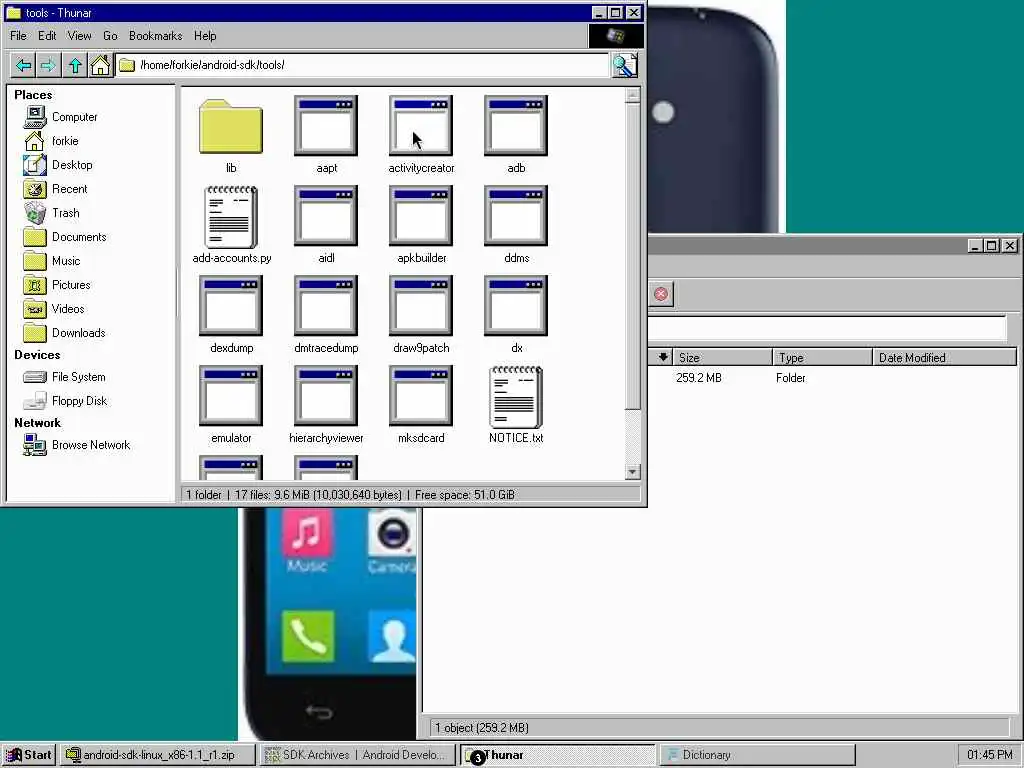Go to parent folder with up arrow
This screenshot has height=768, width=1024.
click(75, 65)
